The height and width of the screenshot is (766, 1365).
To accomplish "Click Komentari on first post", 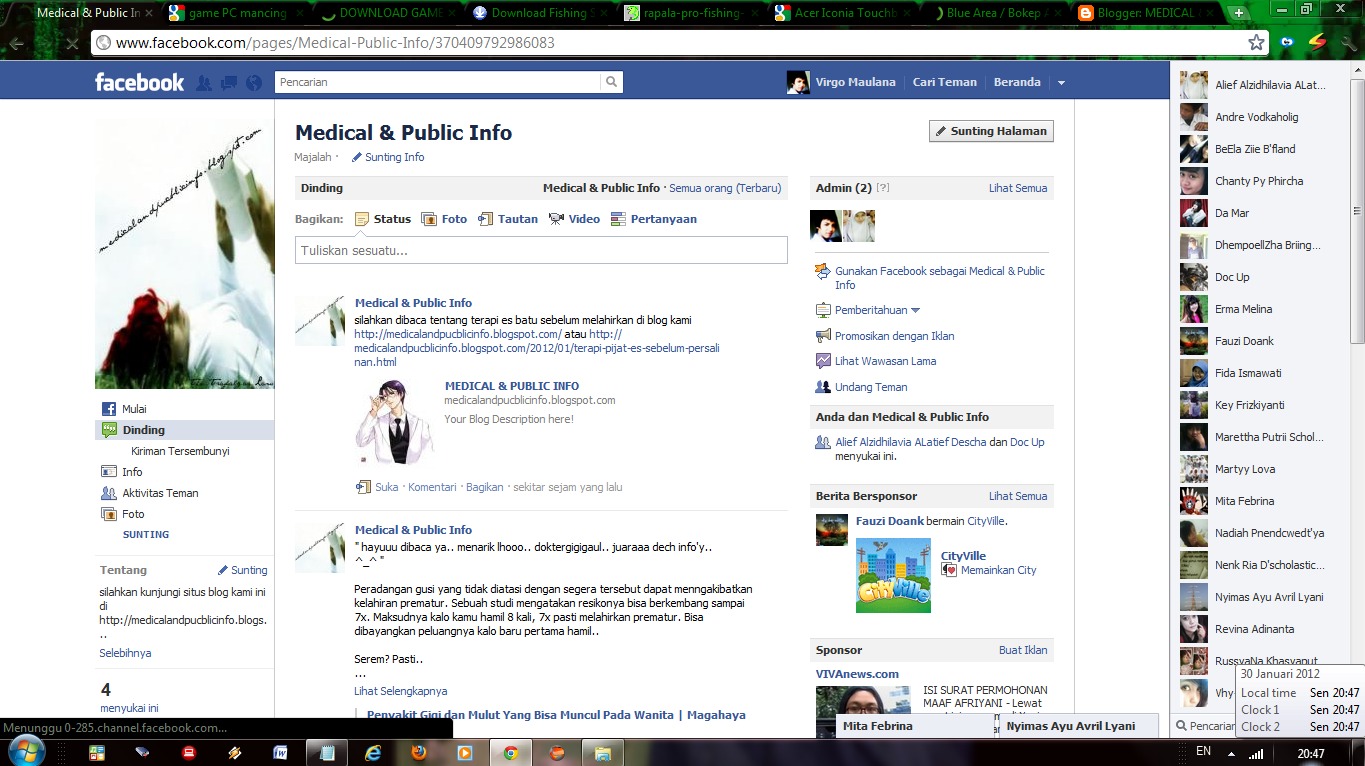I will [x=432, y=487].
